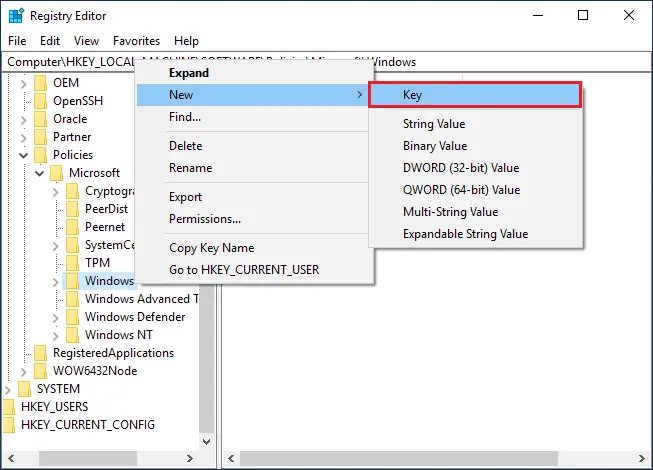Choose Delete in the context menu
653x470 pixels.
(252, 146)
